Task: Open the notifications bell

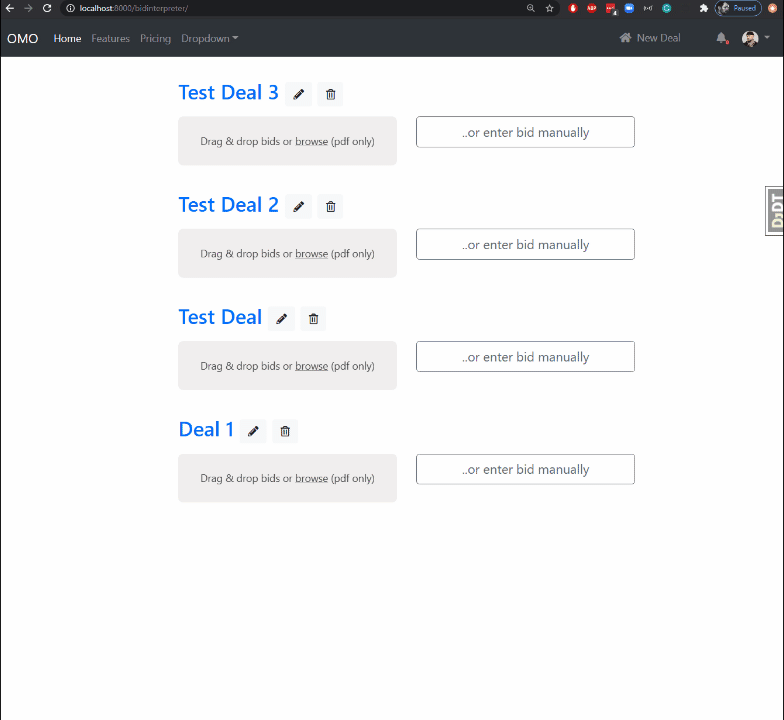Action: point(721,38)
